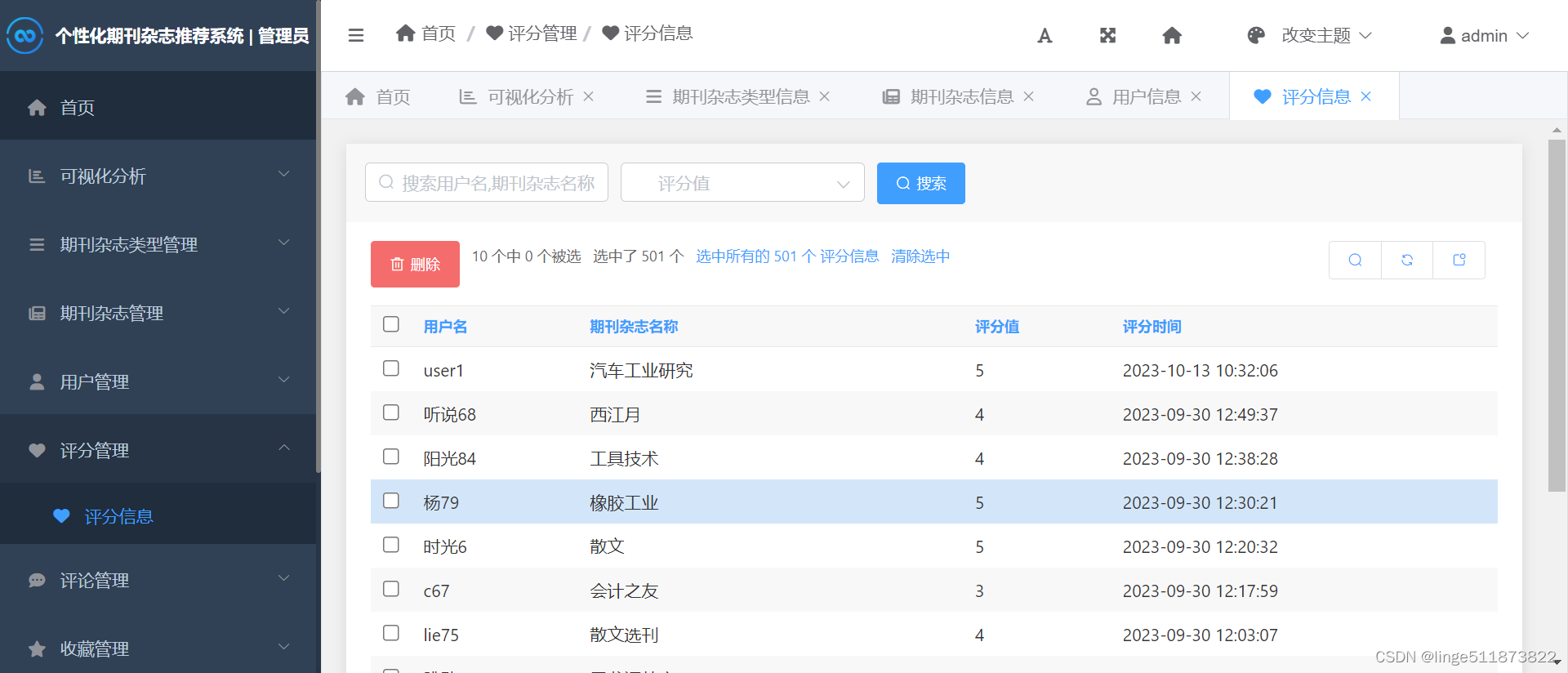Click the palette theme icon
Image resolution: width=1568 pixels, height=673 pixels.
pyautogui.click(x=1256, y=35)
